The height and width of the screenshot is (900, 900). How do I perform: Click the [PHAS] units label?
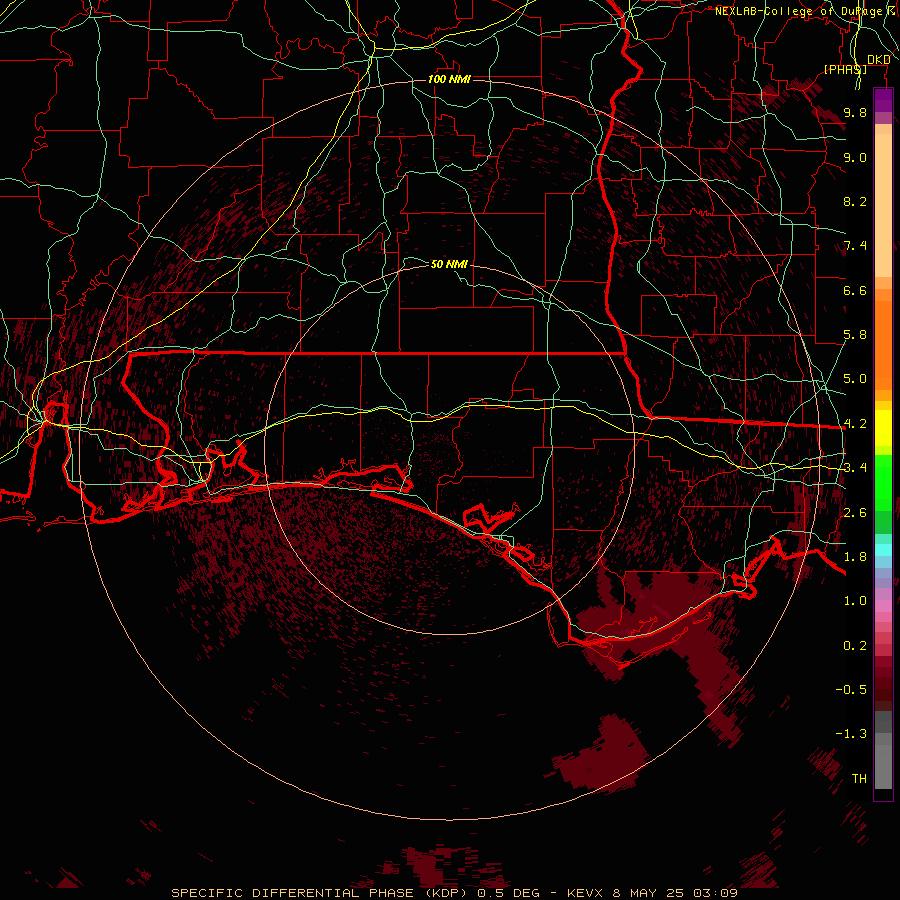point(845,69)
